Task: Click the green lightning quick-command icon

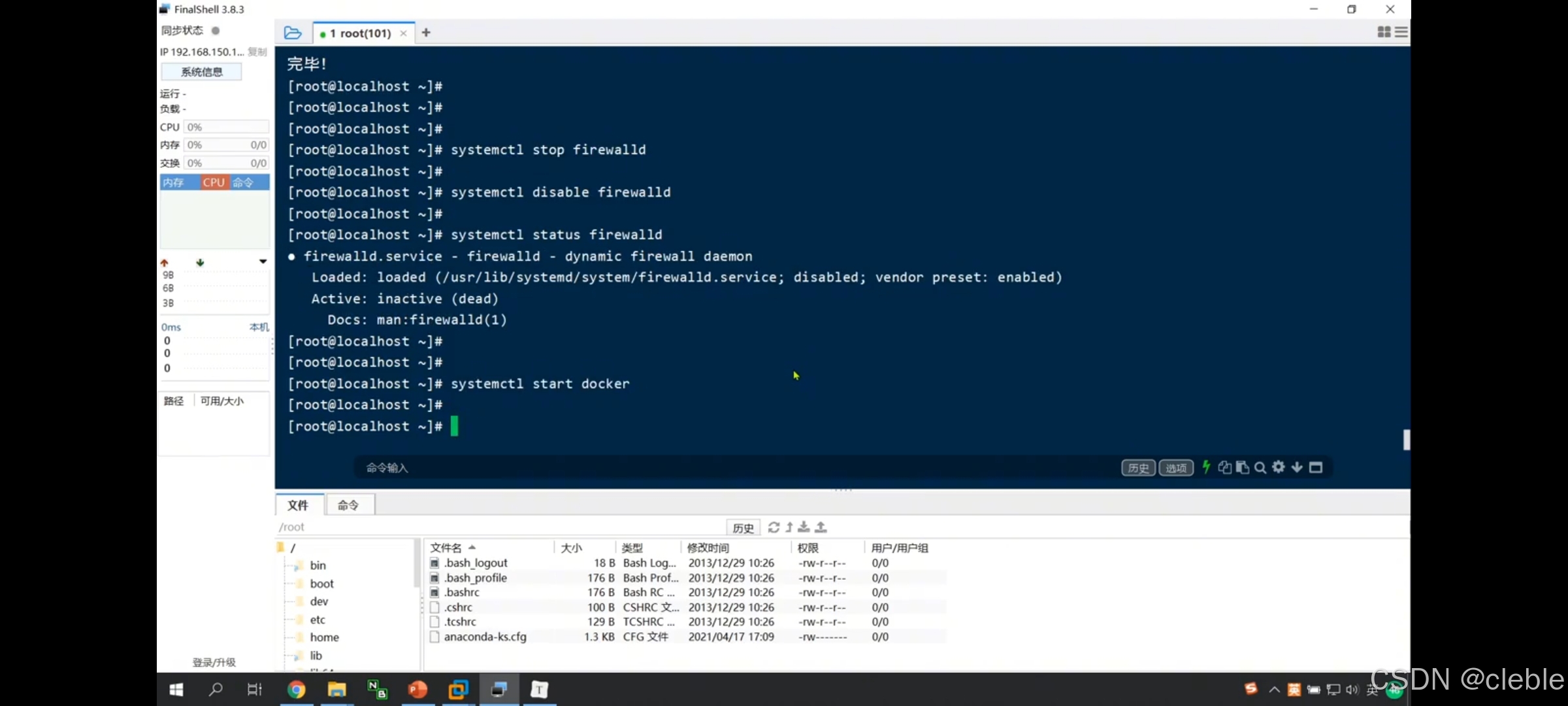Action: pos(1206,467)
